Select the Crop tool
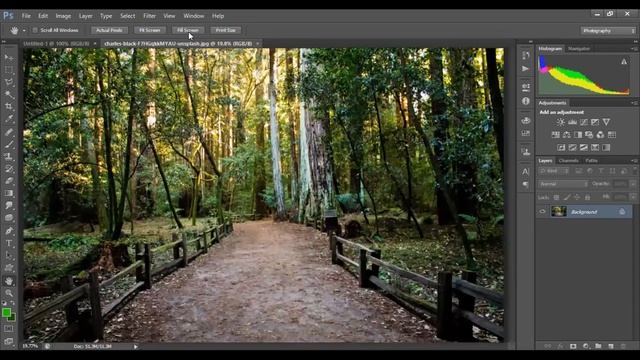 pos(9,107)
